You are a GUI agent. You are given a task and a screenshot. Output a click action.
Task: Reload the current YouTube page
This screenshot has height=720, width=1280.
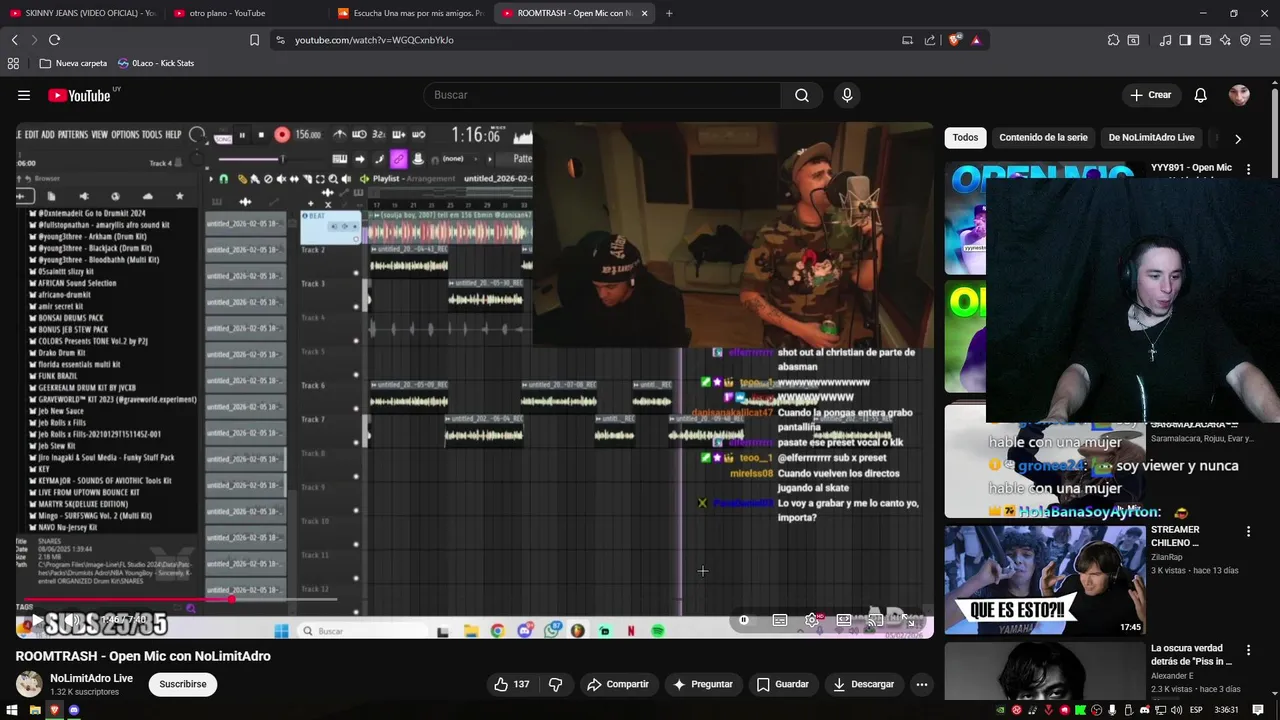pos(54,40)
